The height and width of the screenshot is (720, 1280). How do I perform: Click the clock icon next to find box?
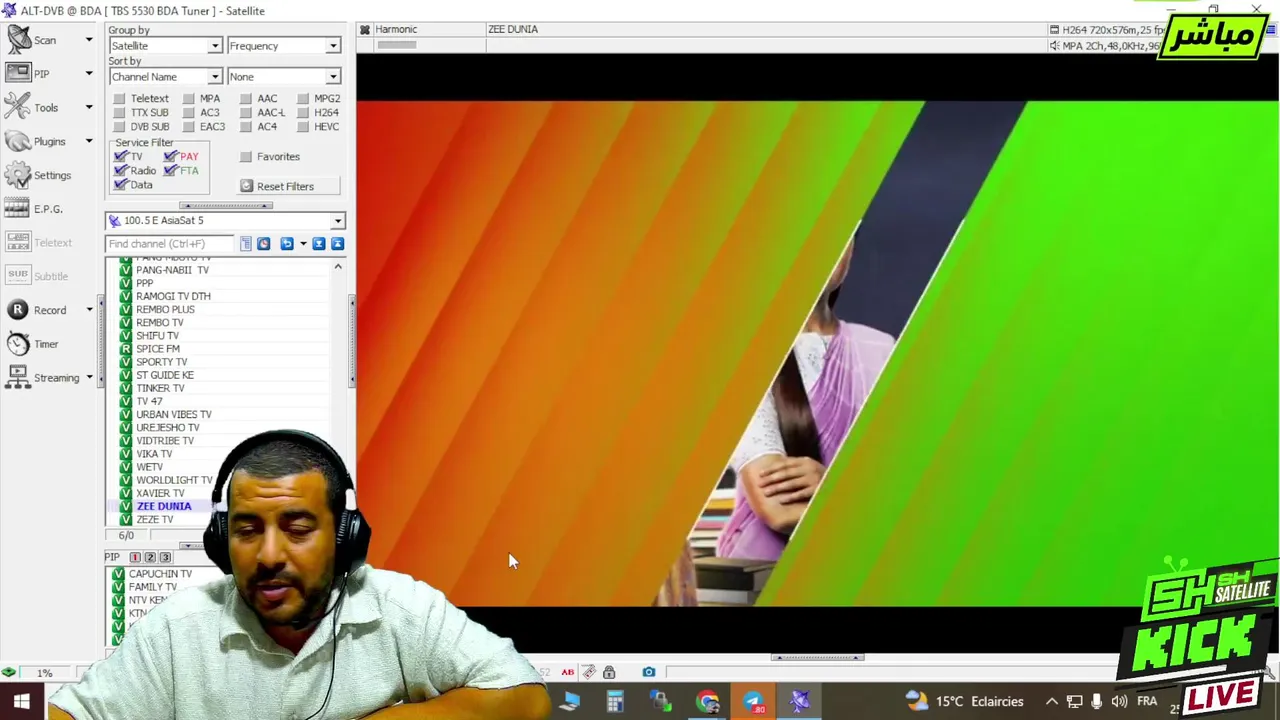tap(263, 244)
